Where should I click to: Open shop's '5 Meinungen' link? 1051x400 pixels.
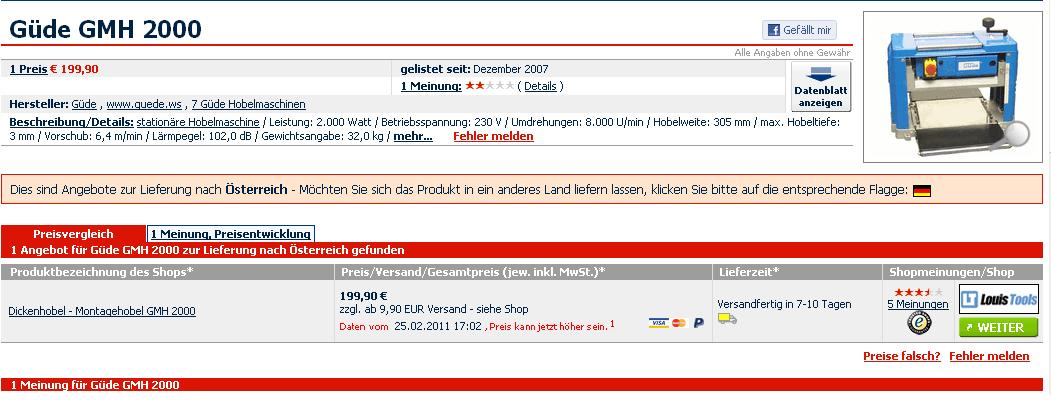click(918, 304)
